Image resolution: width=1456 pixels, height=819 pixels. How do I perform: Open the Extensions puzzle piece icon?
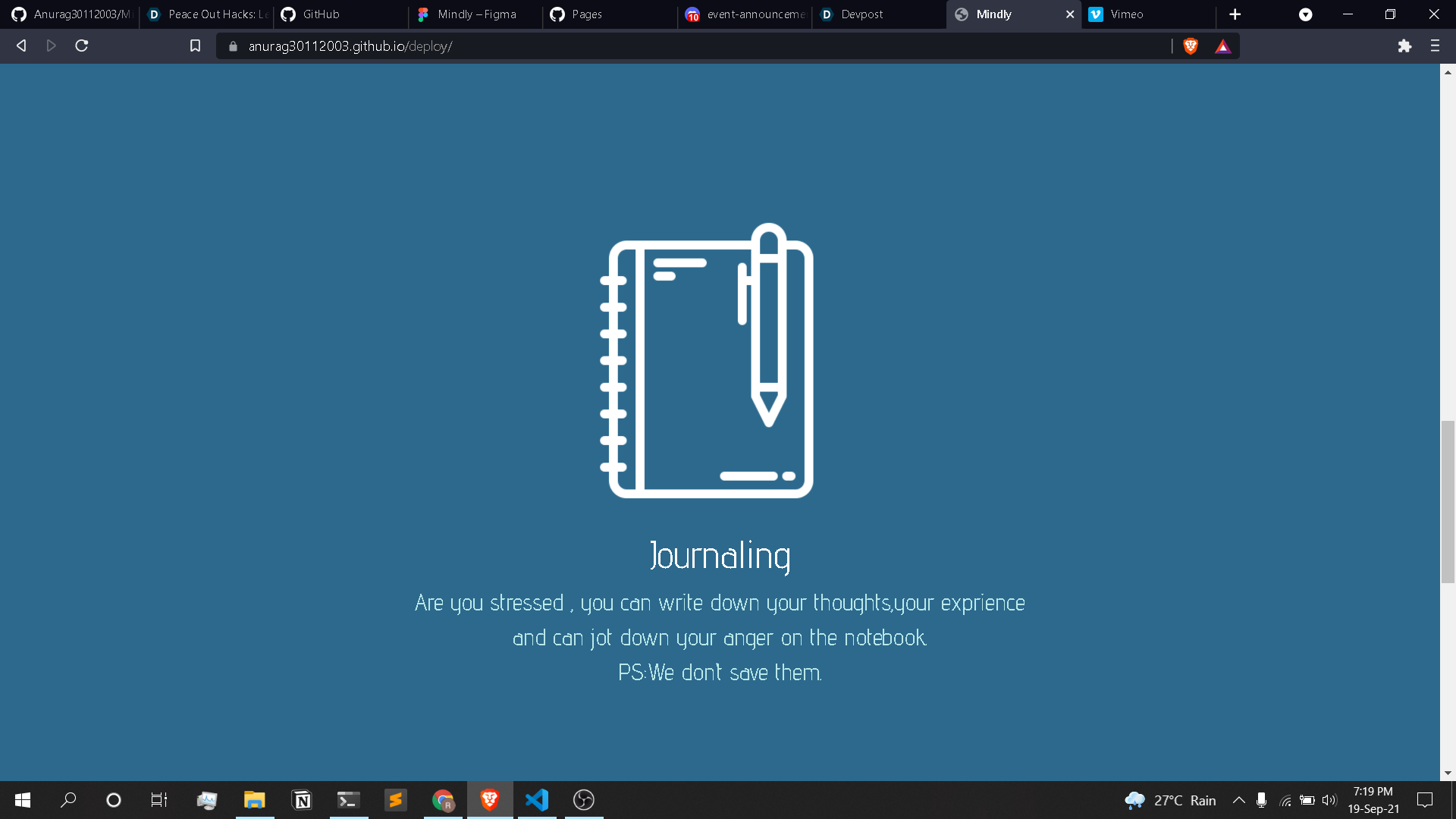1404,46
